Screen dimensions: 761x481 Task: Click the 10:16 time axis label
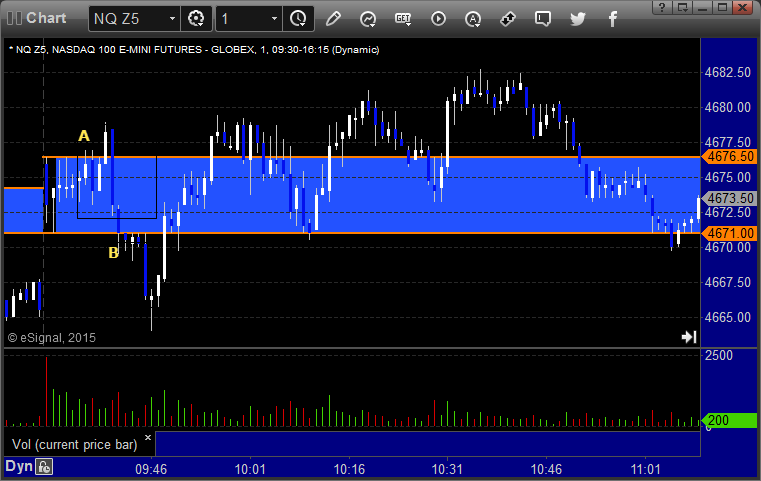coord(349,469)
